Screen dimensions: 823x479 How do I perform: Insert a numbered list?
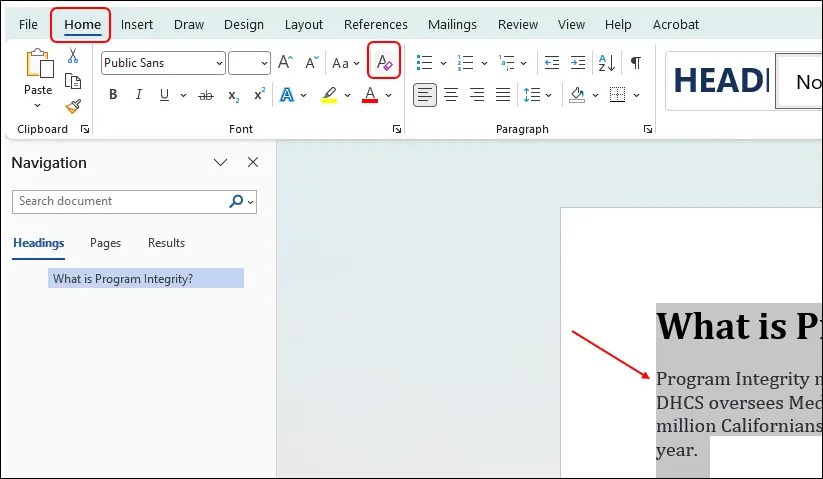(x=465, y=63)
